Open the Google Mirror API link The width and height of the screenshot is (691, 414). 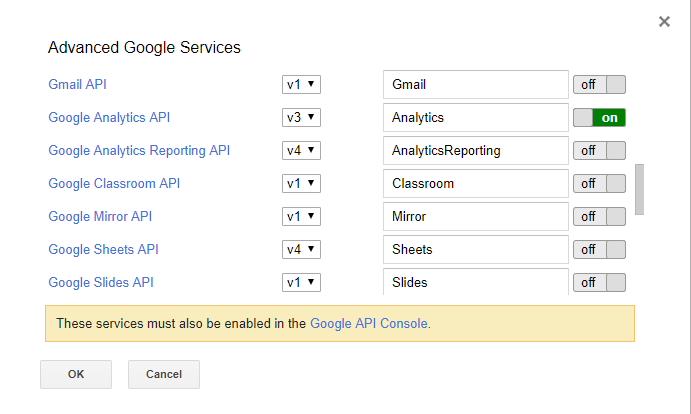100,216
